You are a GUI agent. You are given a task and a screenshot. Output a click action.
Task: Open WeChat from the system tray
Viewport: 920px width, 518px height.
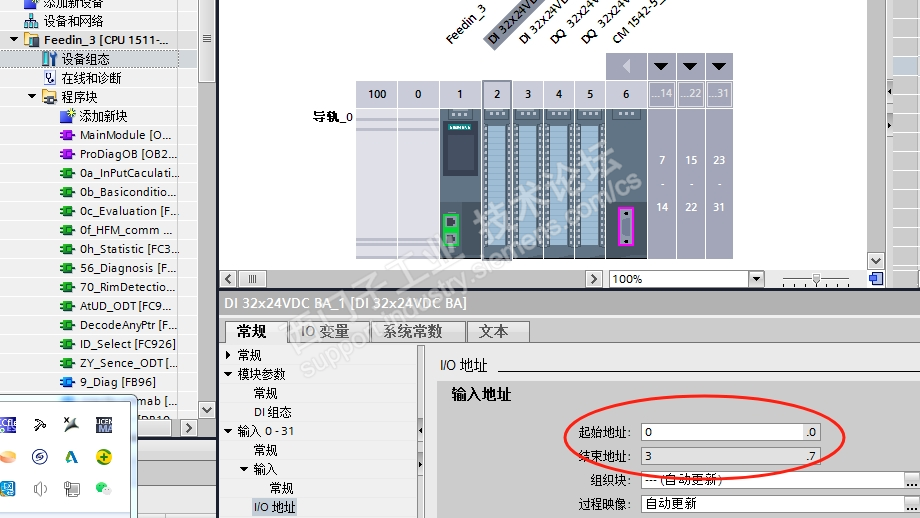(103, 488)
